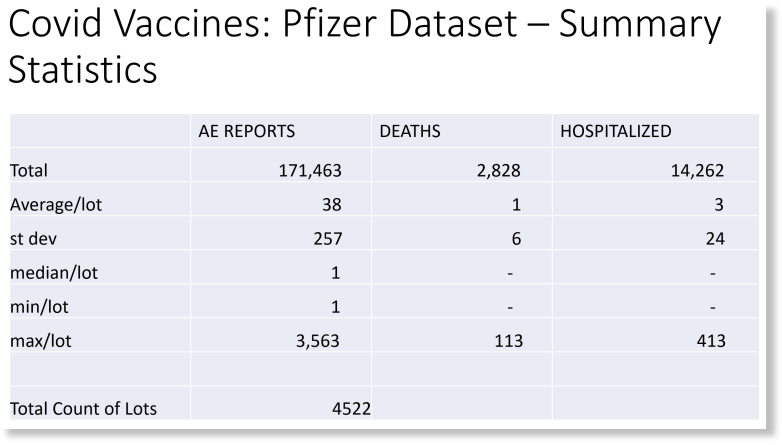Click the empty top-left table header cell
The width and height of the screenshot is (782, 445).
coord(100,131)
